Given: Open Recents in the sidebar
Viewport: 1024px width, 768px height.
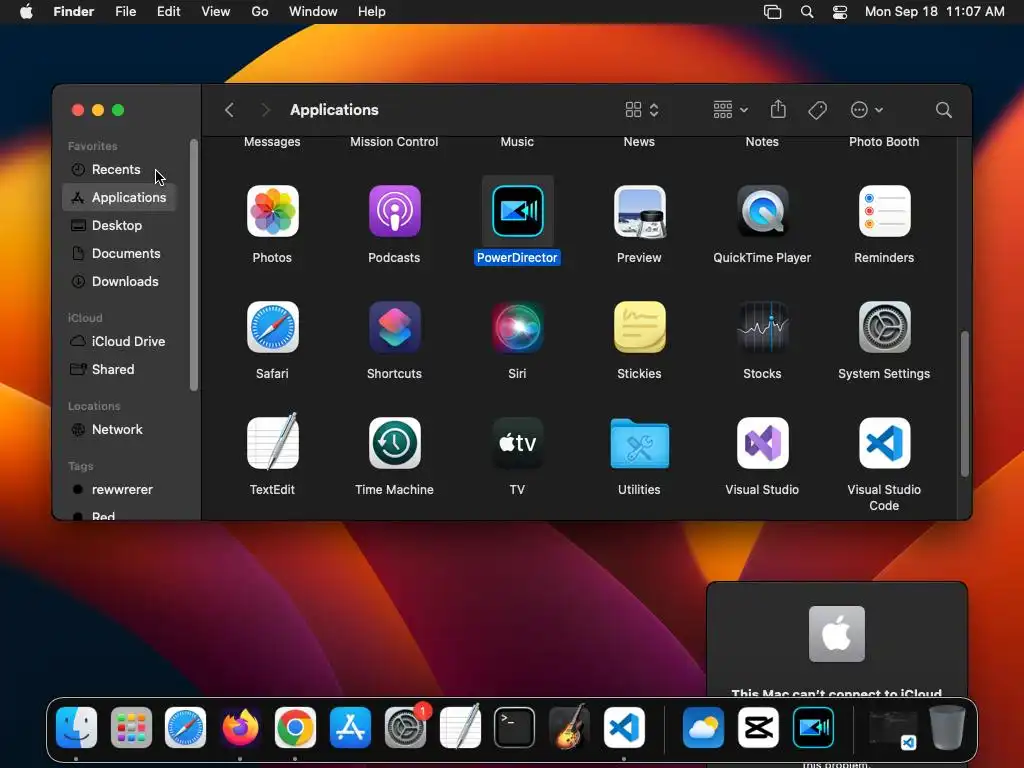Looking at the screenshot, I should 119,169.
